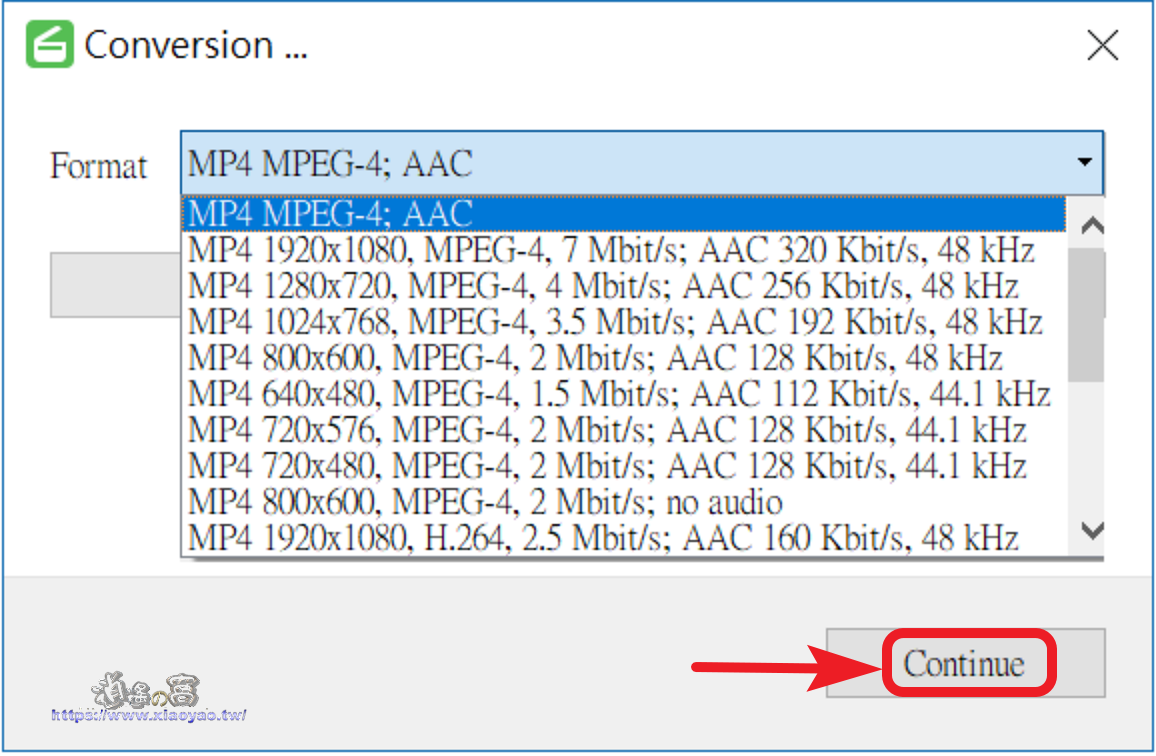Choose MP4 1920x1080 MPEG-4 7 Mbit/s option
The width and height of the screenshot is (1156, 756).
point(624,250)
